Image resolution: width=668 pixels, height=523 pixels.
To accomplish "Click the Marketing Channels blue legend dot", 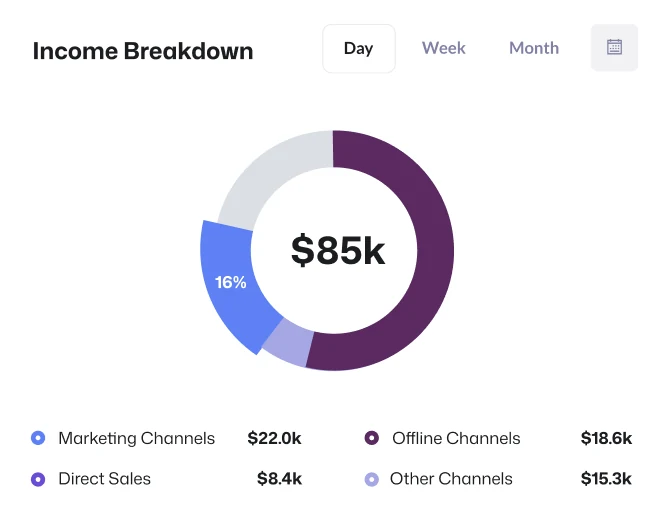I will tap(38, 438).
